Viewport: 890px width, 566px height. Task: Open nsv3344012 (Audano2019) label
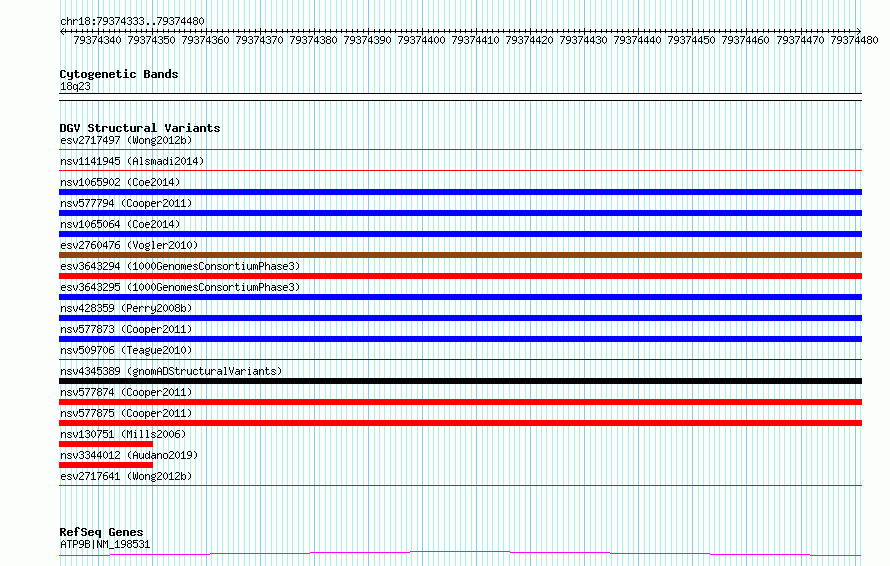(x=129, y=455)
